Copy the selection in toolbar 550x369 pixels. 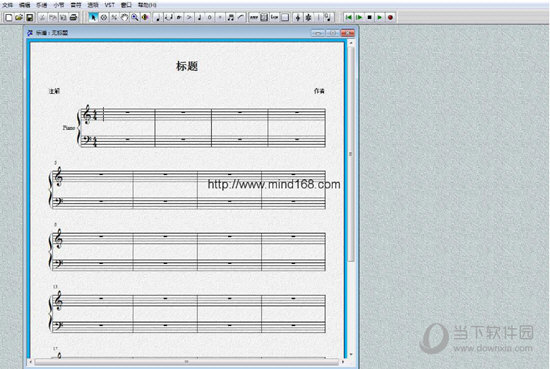(53, 17)
